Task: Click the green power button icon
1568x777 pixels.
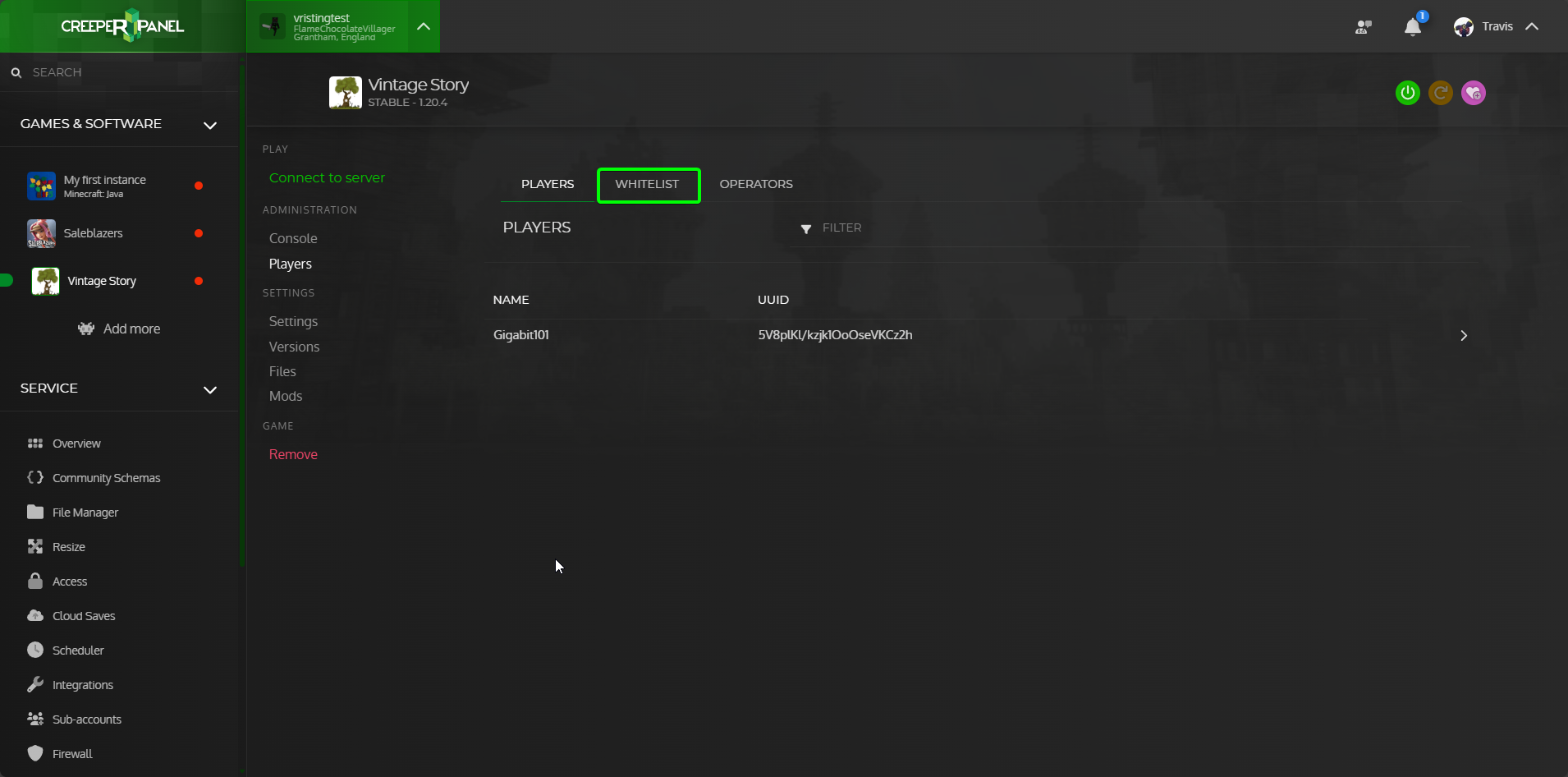Action: pos(1408,93)
